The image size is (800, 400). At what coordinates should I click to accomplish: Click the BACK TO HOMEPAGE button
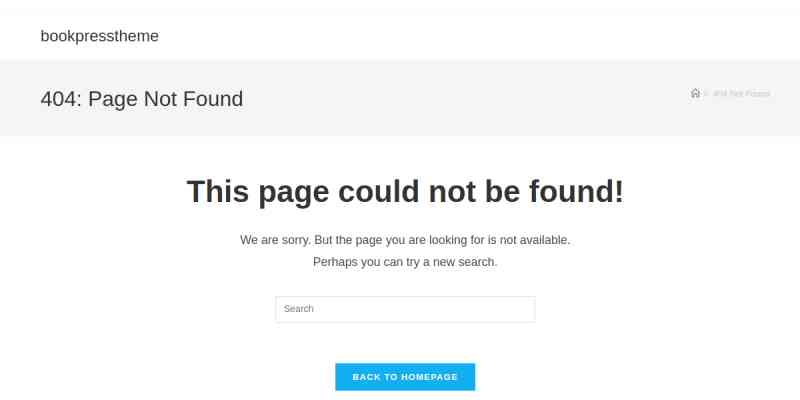click(x=405, y=377)
